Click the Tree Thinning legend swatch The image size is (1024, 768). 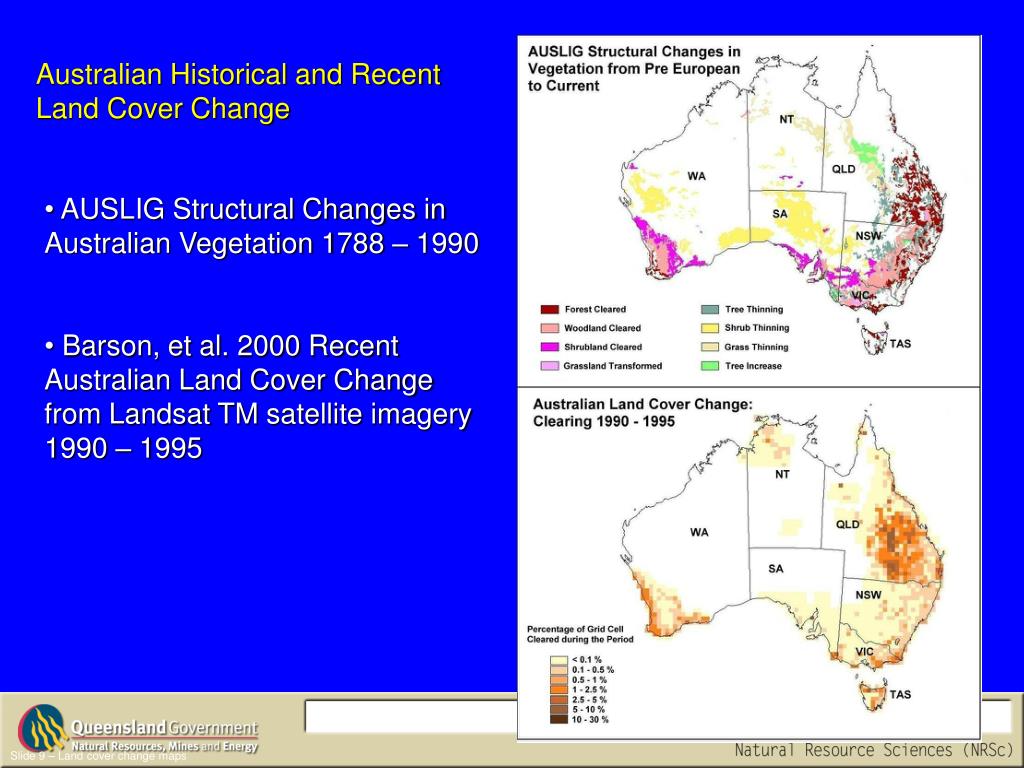[x=710, y=310]
